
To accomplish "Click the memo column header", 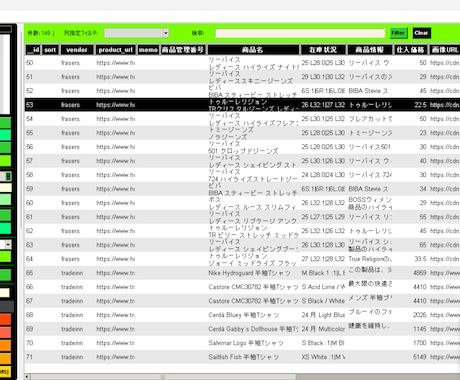I will pos(148,50).
